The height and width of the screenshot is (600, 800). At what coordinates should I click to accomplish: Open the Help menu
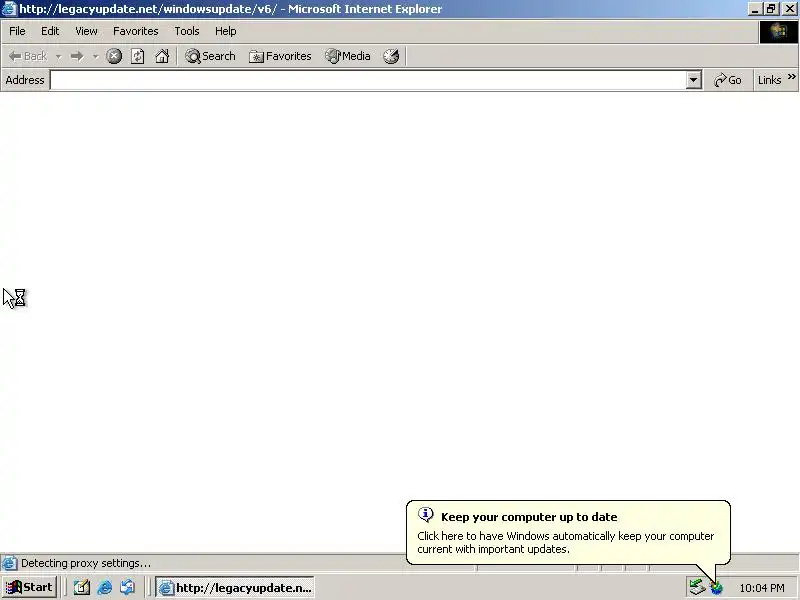click(226, 31)
